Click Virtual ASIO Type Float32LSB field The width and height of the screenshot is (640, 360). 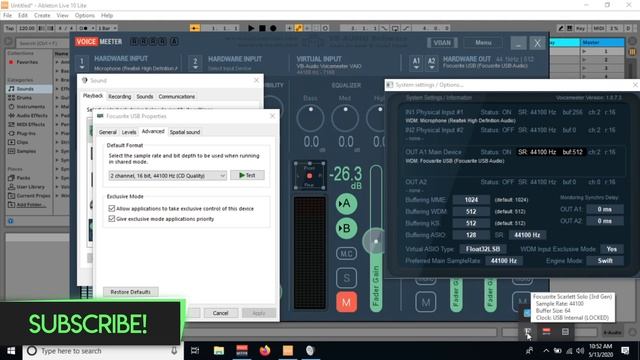tap(483, 249)
